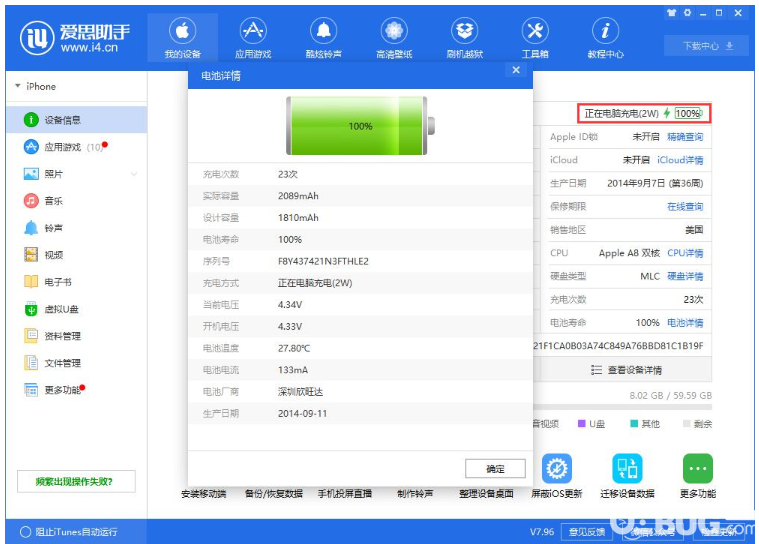This screenshot has height=544, width=759.
Task: Click the 意见反馈 button in status bar
Action: (x=587, y=532)
